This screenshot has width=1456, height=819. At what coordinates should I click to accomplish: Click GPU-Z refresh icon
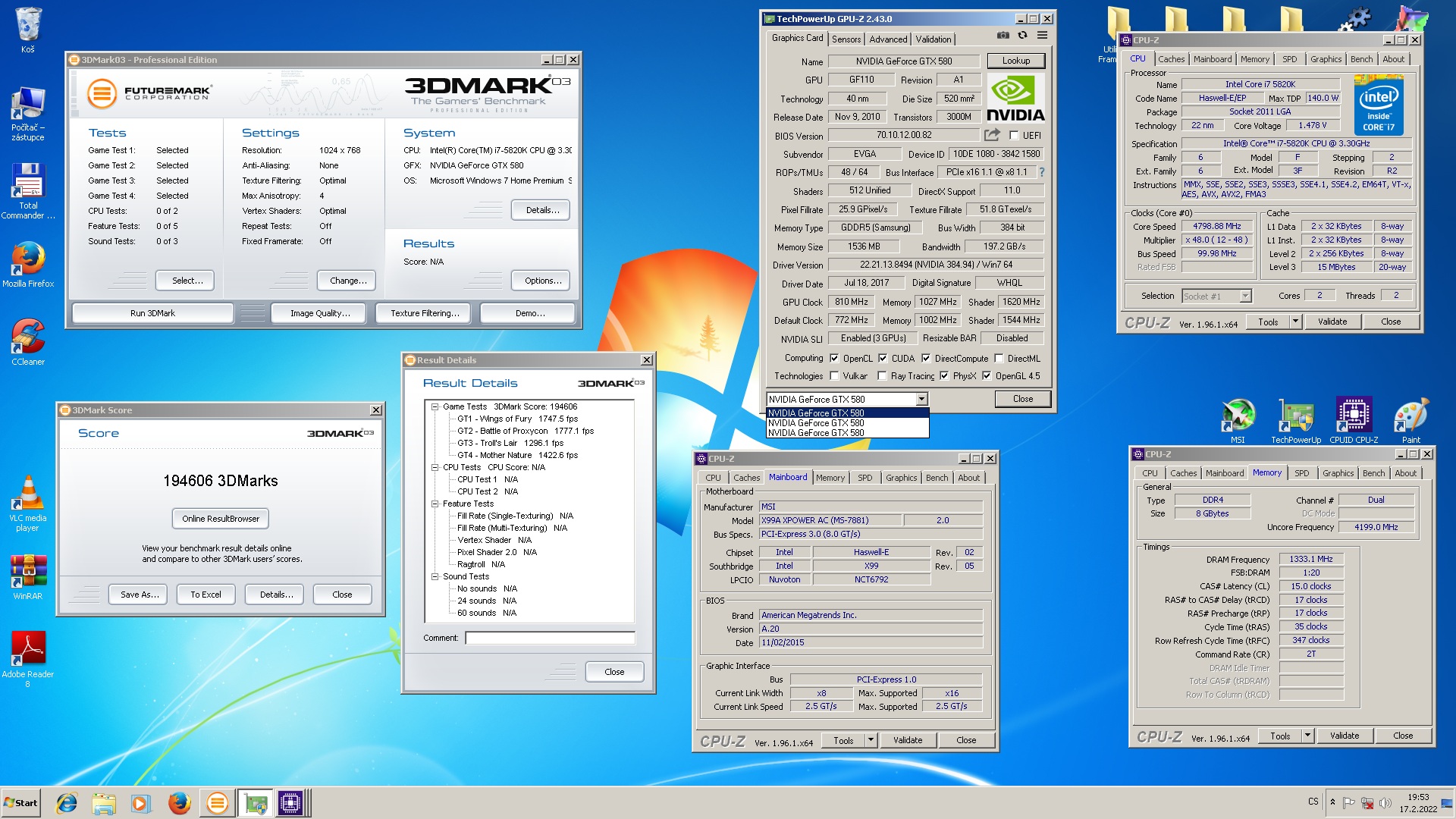(1022, 35)
